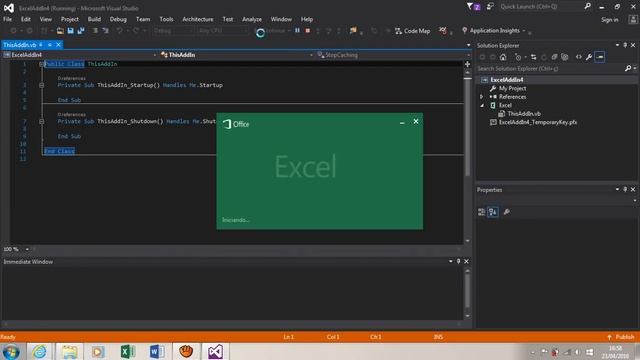This screenshot has width=640, height=360.
Task: Open the ThisAddIn class dropdown
Action: coord(236,55)
